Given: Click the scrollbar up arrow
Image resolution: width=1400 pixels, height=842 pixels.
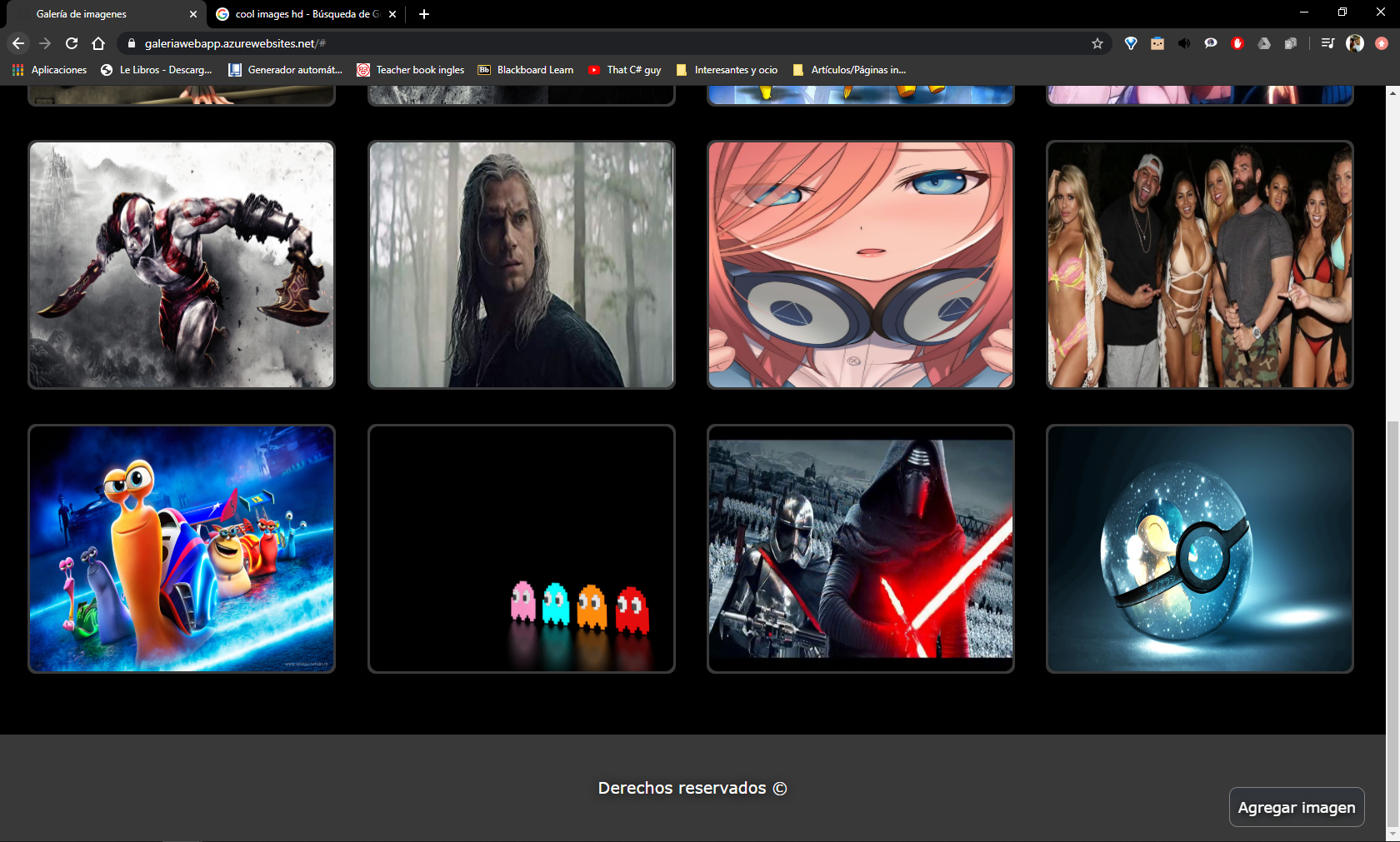Looking at the screenshot, I should (1392, 92).
